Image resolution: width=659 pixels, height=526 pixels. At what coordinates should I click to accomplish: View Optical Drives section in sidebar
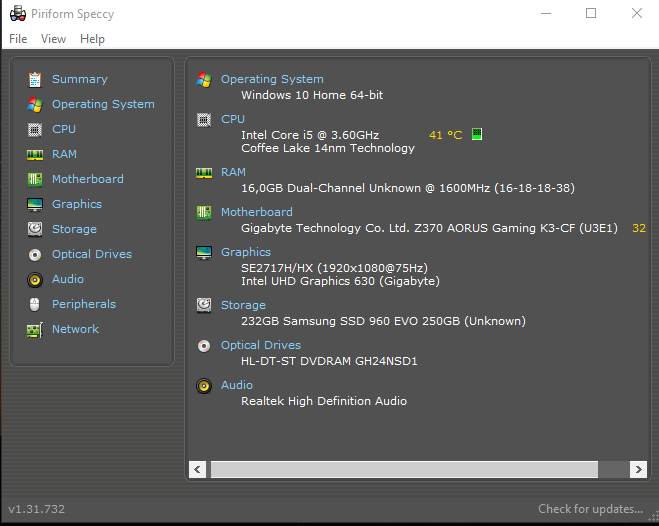pyautogui.click(x=92, y=254)
